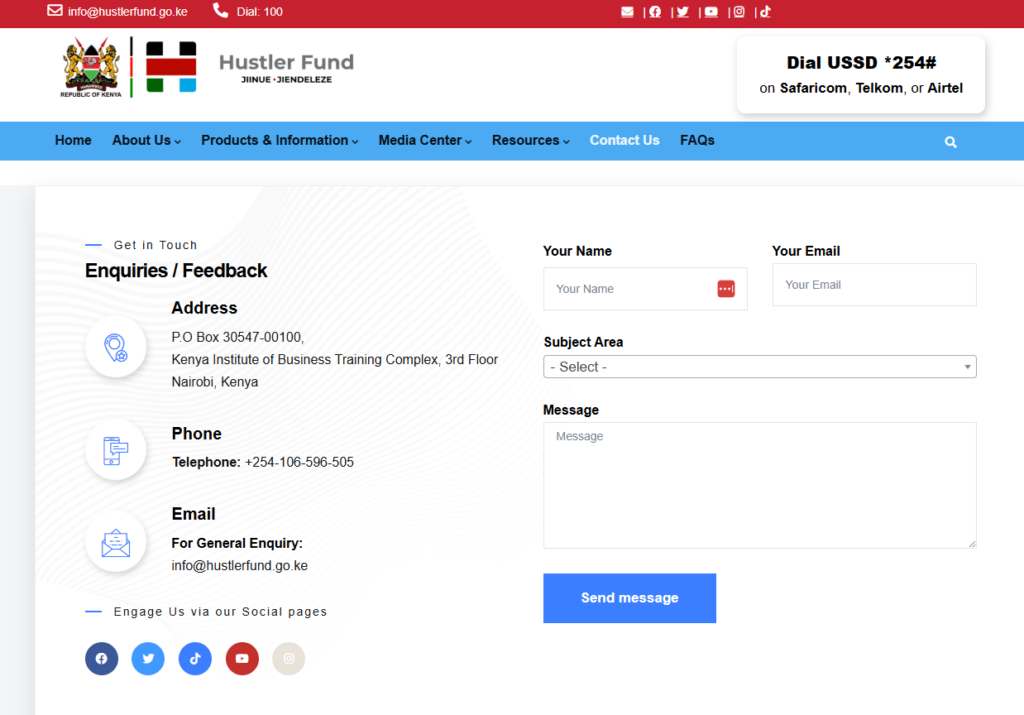Go to the Home menu item

click(x=73, y=140)
